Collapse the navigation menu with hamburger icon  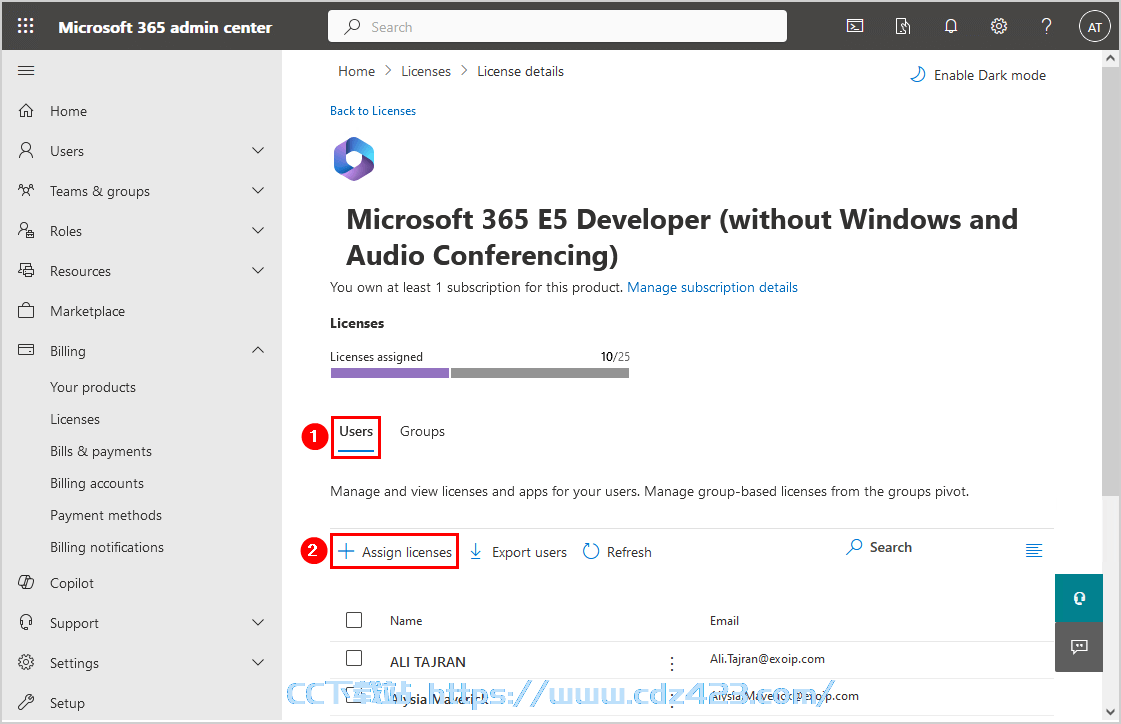click(x=26, y=70)
